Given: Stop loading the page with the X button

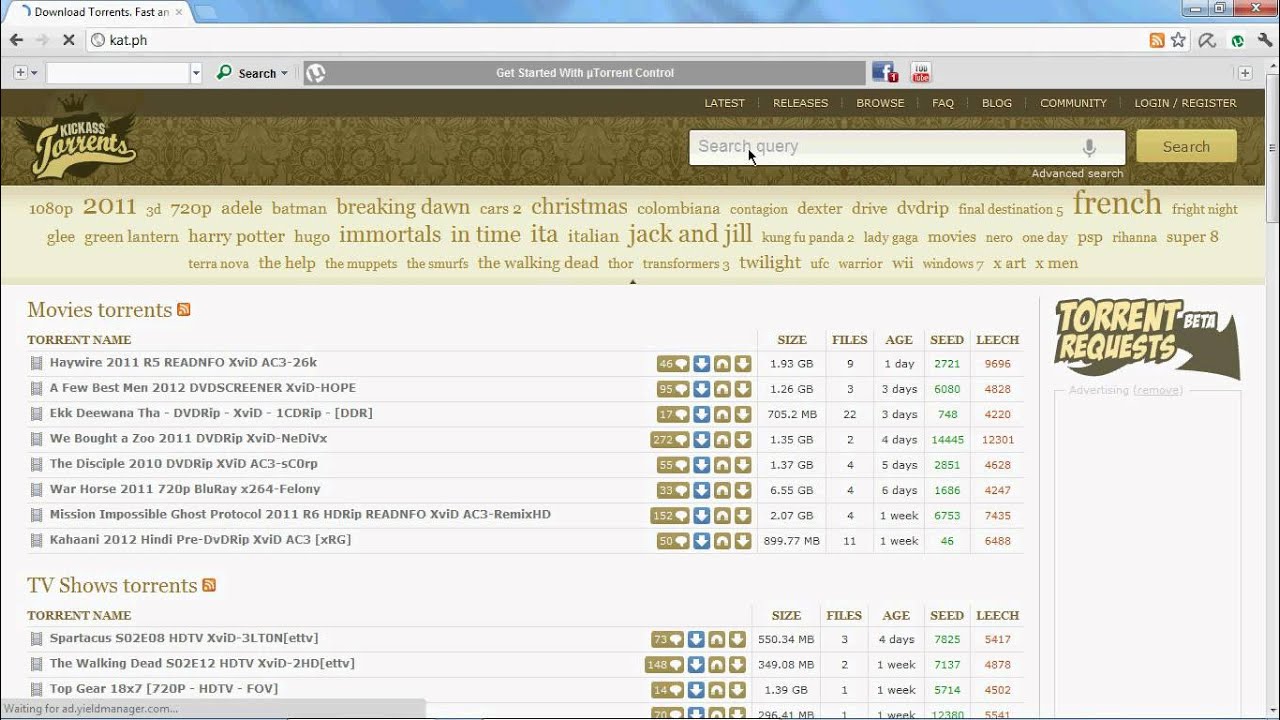Looking at the screenshot, I should pos(68,40).
